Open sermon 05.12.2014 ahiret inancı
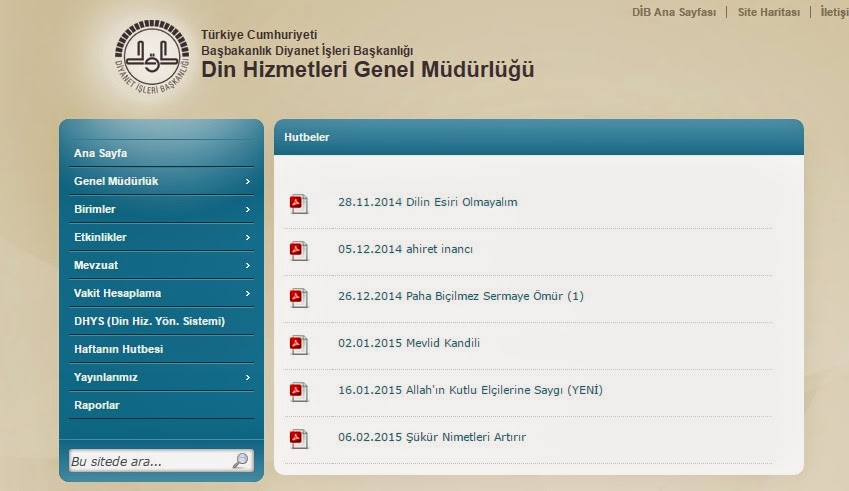Screen dimensions: 849x491 (x=406, y=249)
